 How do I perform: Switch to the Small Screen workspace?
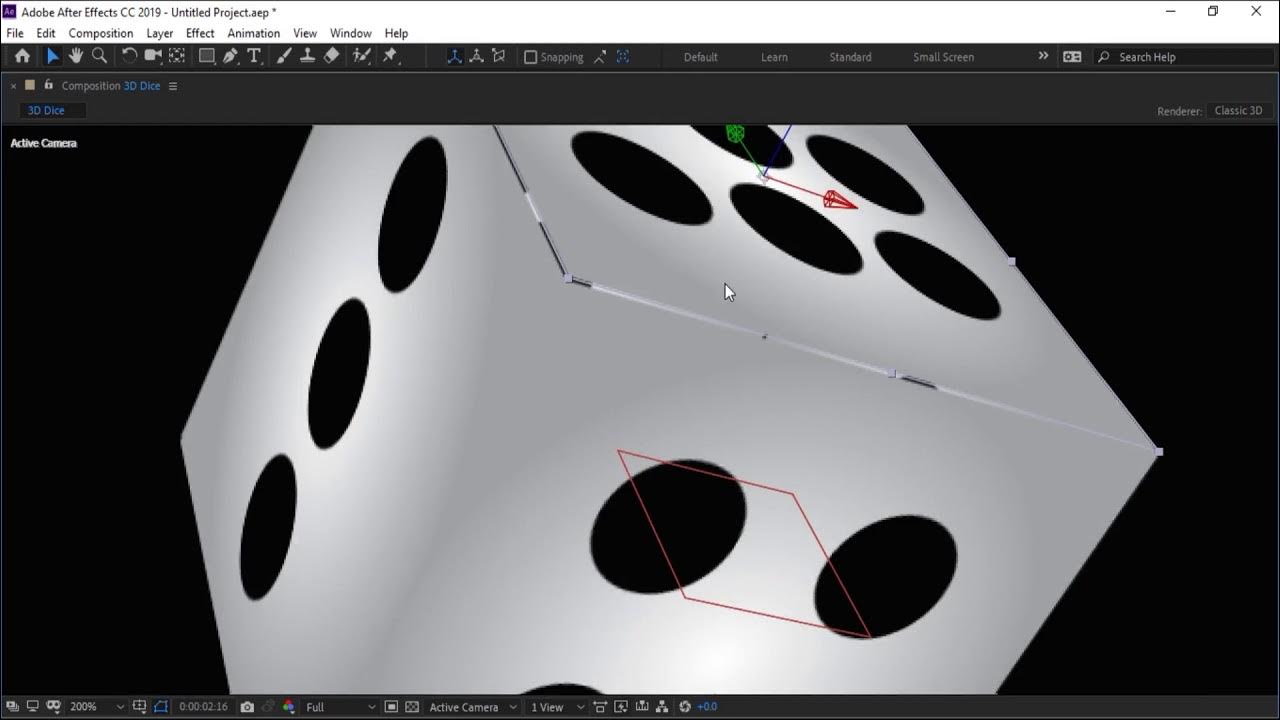tap(943, 57)
